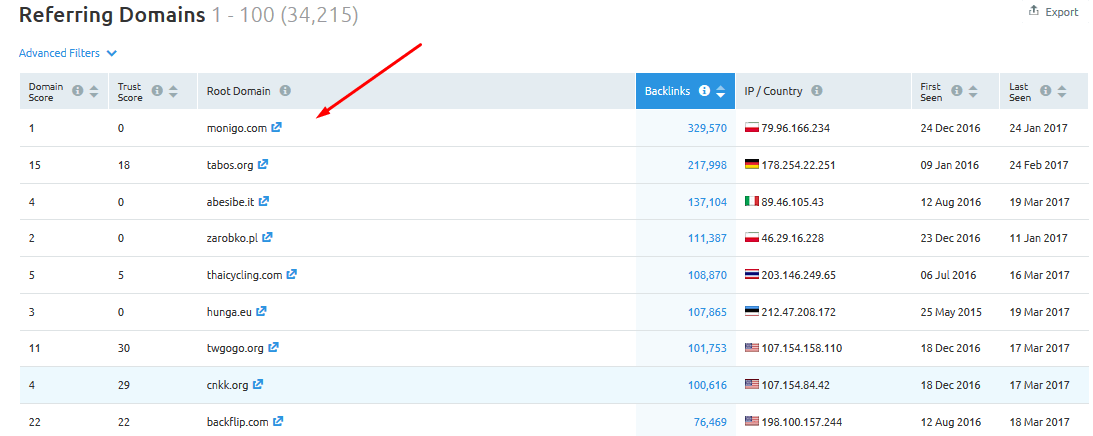The height and width of the screenshot is (436, 1093).
Task: Sort table by Last Seen arrows
Action: [x=1062, y=91]
